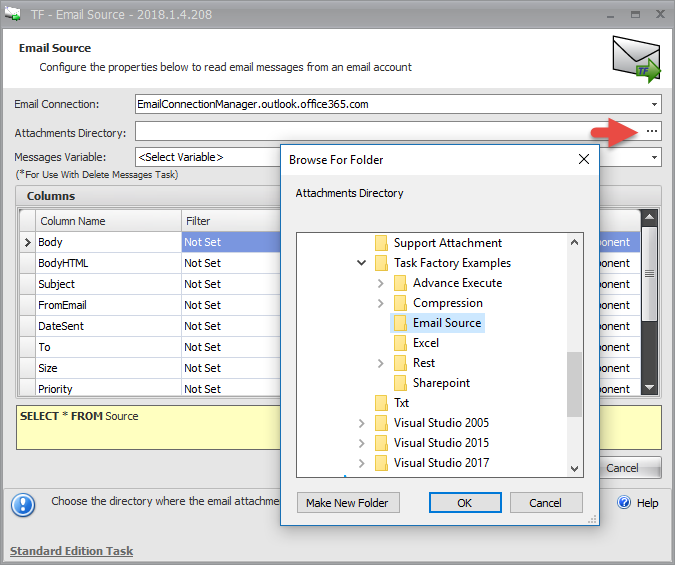Click the Excel folder icon
This screenshot has height=565, width=675.
click(x=400, y=343)
